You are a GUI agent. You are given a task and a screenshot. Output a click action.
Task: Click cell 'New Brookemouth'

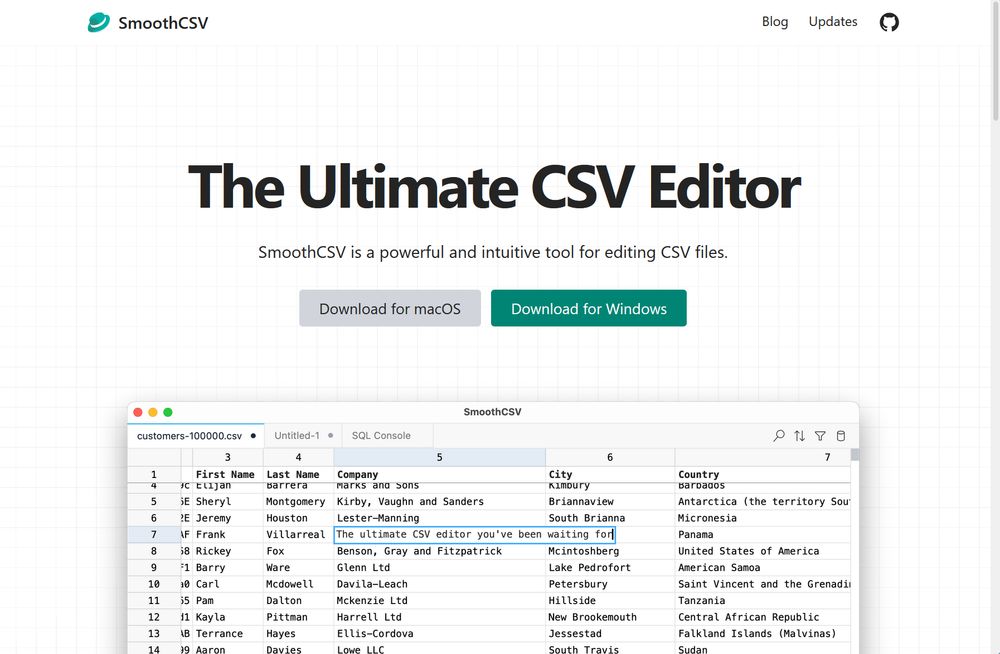coord(610,617)
